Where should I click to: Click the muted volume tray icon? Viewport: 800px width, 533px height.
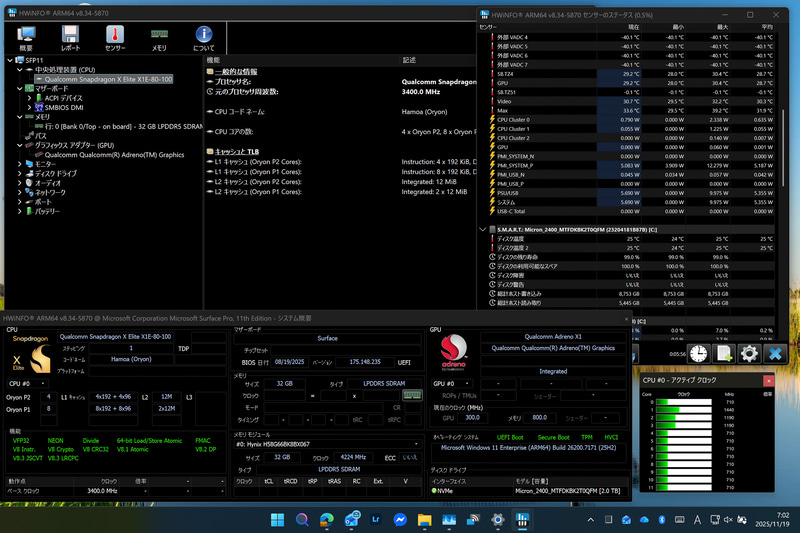point(728,520)
